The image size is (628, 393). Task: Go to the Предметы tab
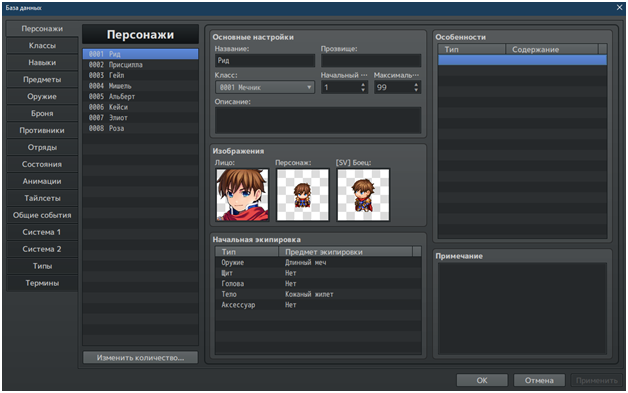[42, 79]
